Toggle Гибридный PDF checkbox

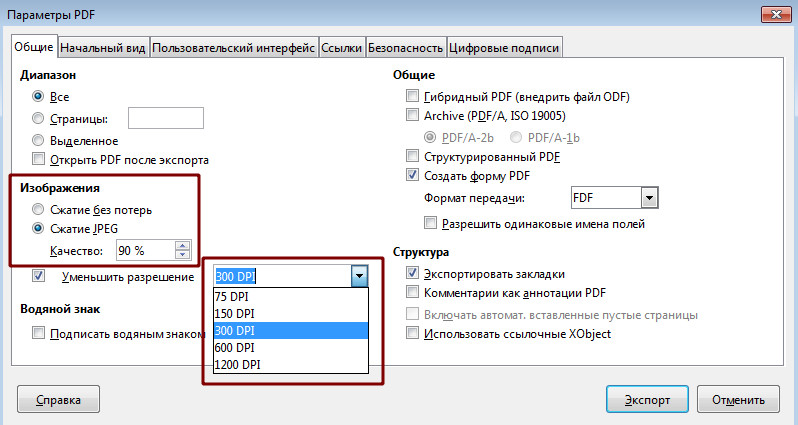click(413, 97)
